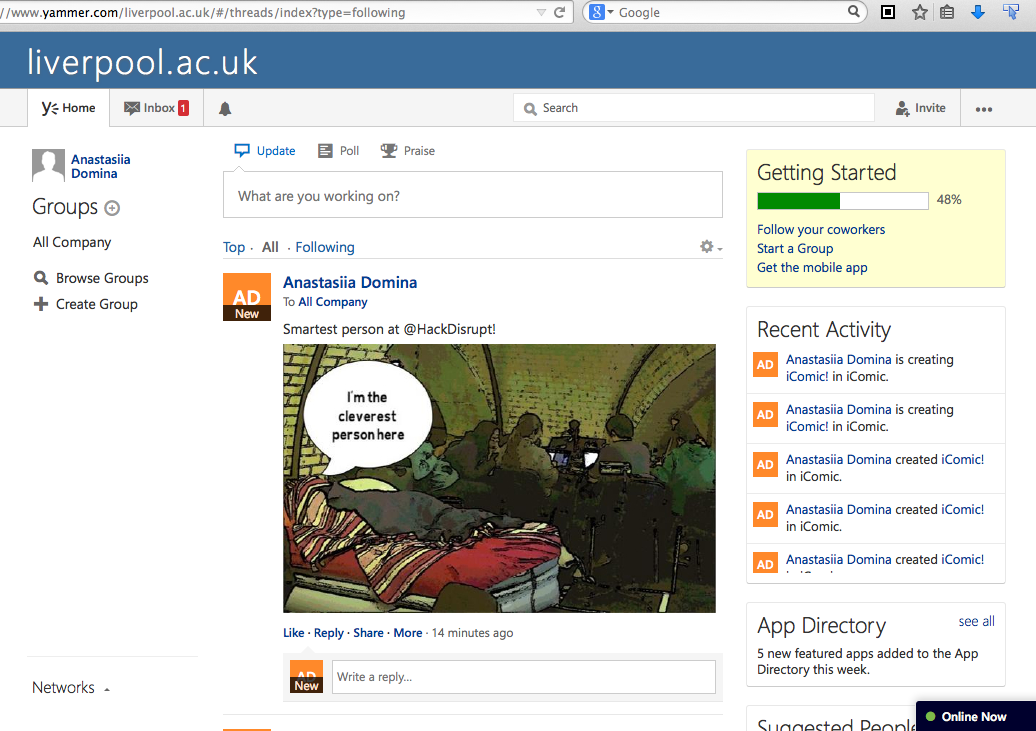The width and height of the screenshot is (1036, 731).
Task: Click the Poll list icon
Action: tap(325, 151)
